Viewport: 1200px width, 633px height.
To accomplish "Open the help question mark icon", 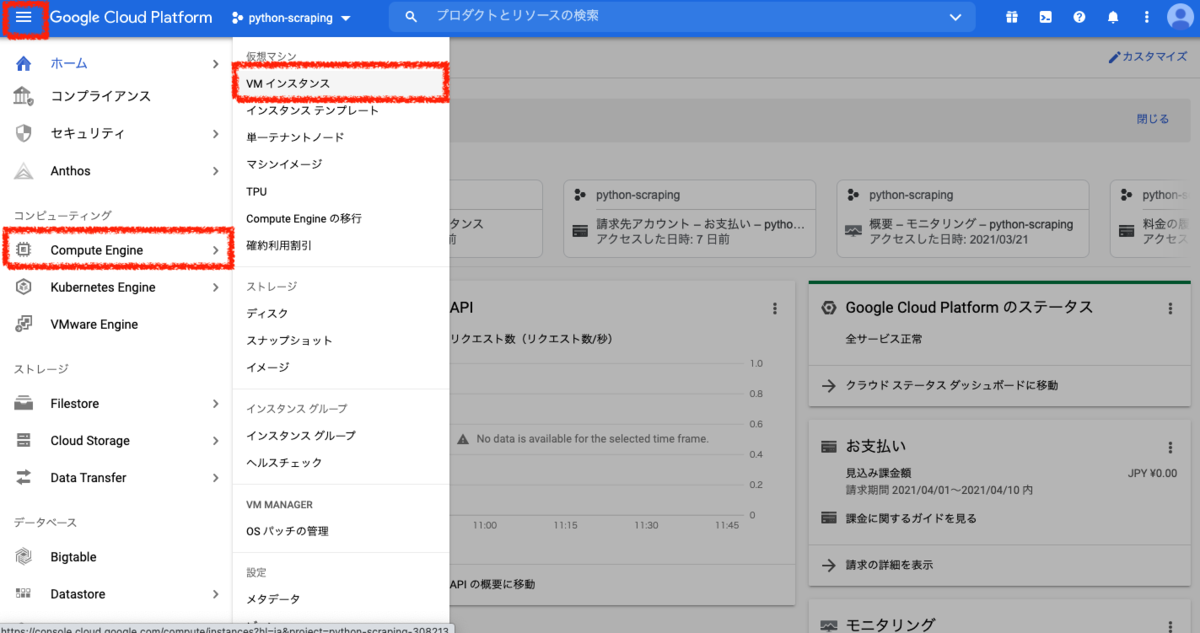I will coord(1079,17).
